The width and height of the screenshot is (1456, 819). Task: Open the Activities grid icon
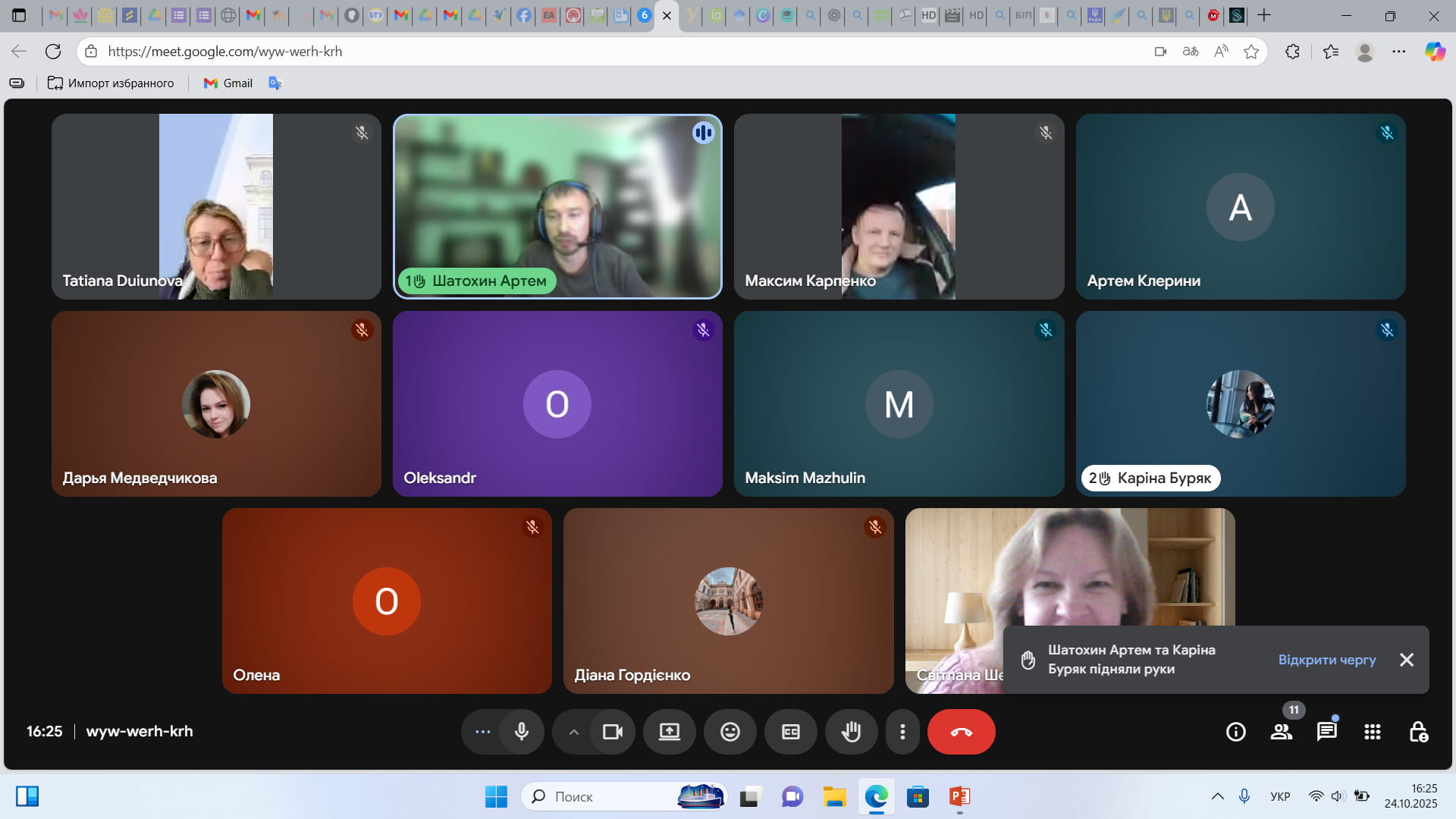point(1372,732)
